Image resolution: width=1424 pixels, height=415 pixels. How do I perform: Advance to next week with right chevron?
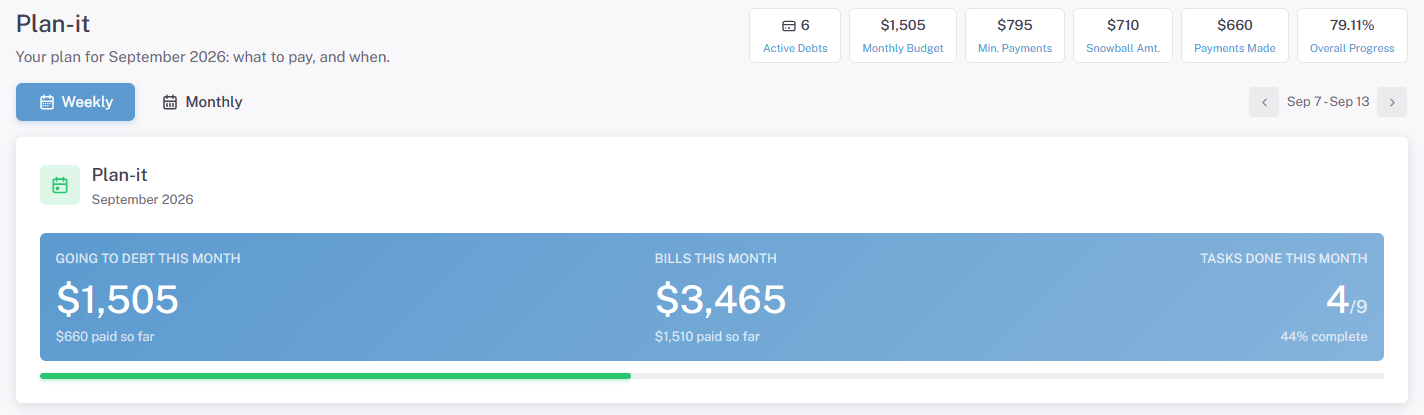pyautogui.click(x=1392, y=102)
